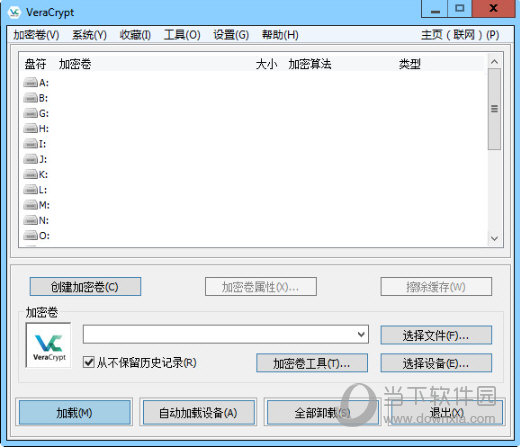Open the 帮助(H) menu
This screenshot has height=448, width=520.
[280, 35]
